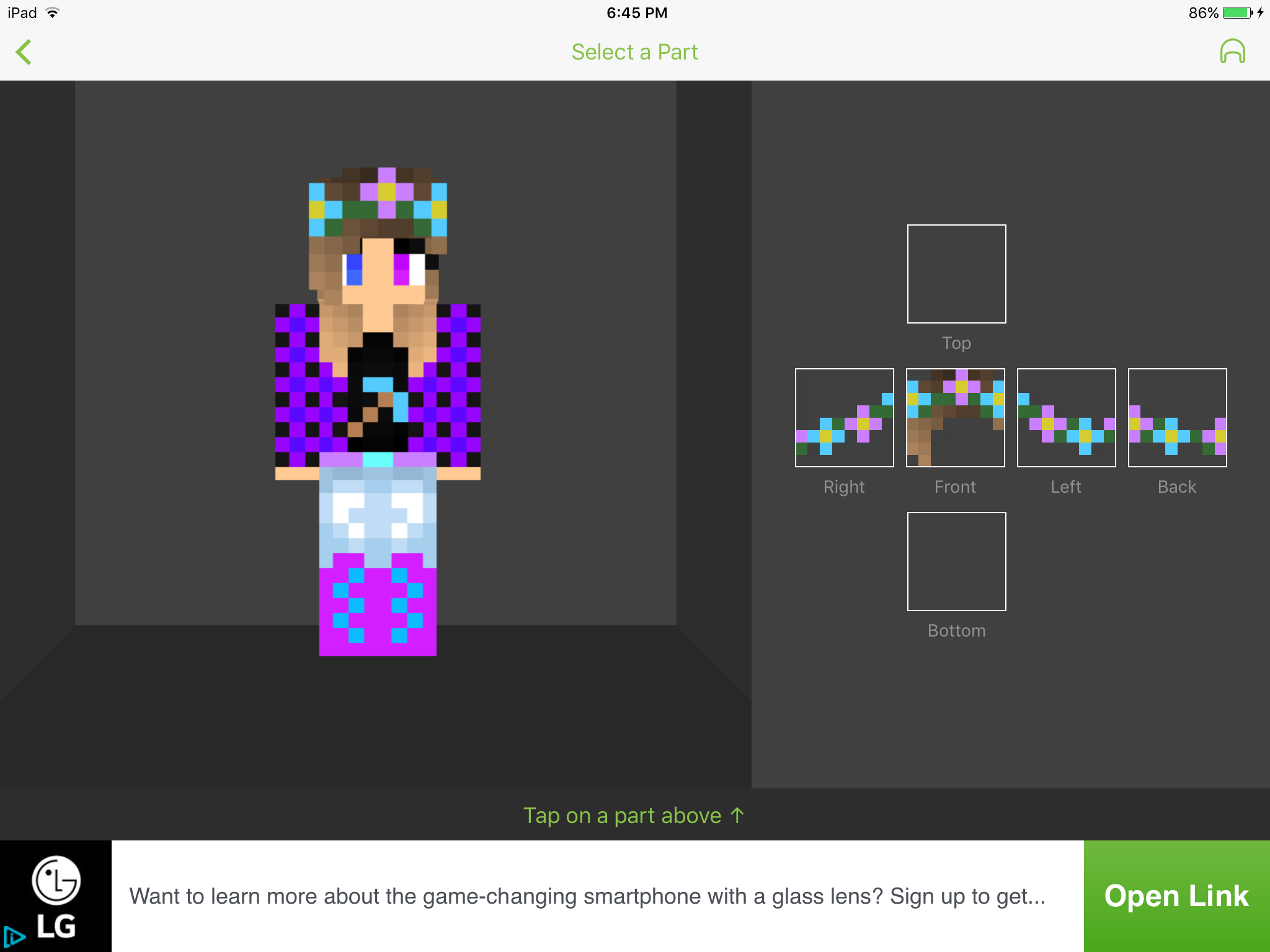Tap the 'Top' label text
The image size is (1270, 952).
click(956, 343)
